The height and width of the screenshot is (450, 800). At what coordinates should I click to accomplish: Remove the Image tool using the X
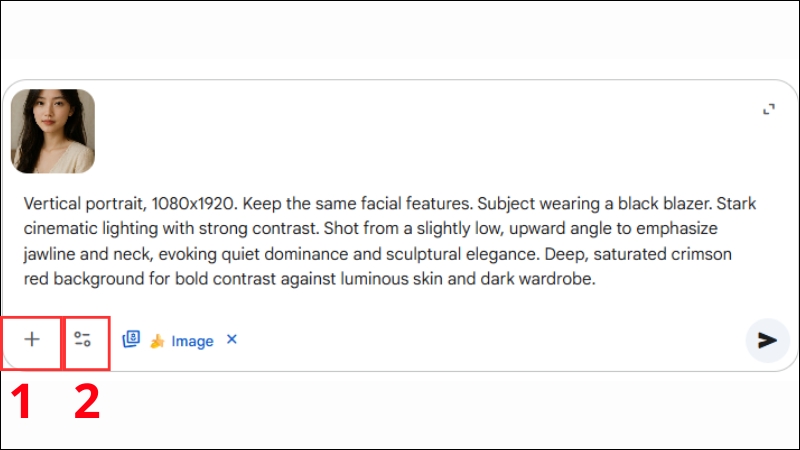(232, 340)
